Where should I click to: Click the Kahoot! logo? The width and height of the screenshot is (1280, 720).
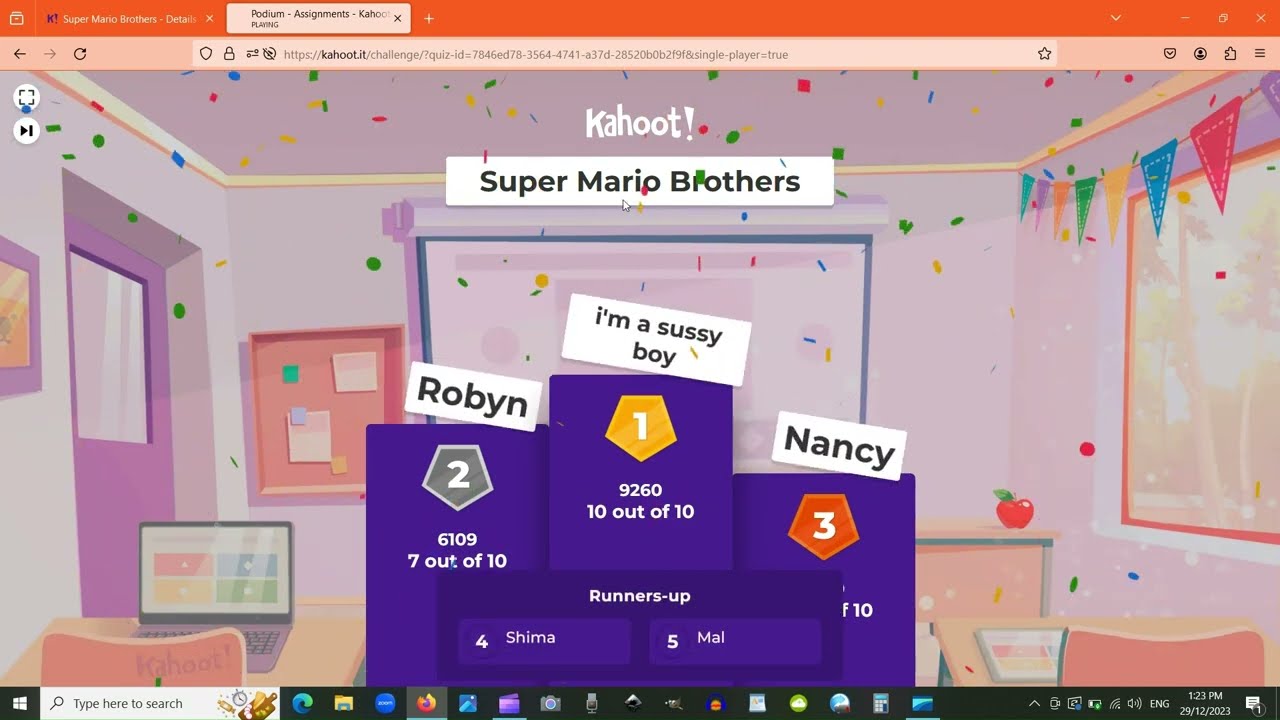click(640, 123)
